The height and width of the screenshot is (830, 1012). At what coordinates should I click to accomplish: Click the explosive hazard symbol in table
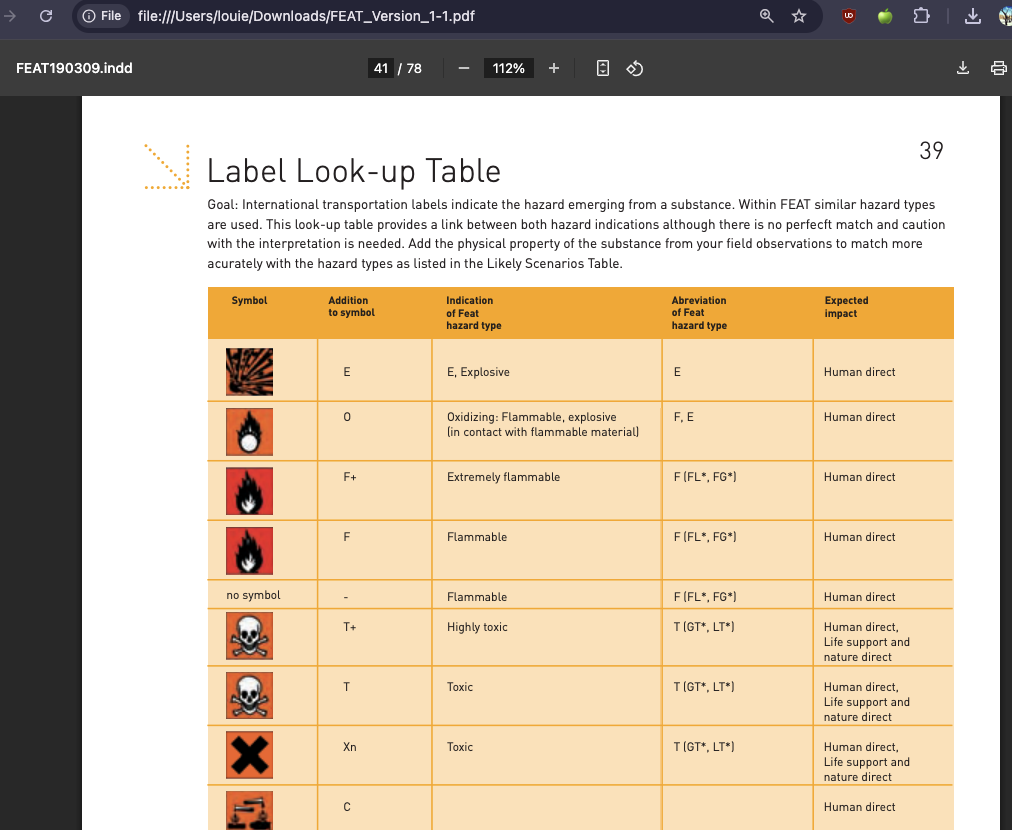coord(249,372)
